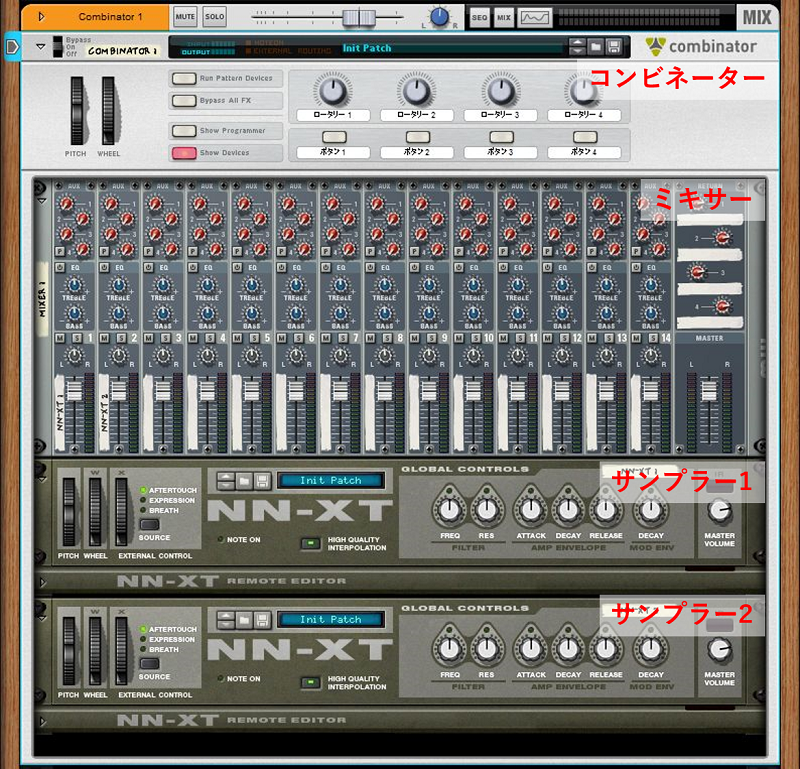Toggle the EQ power button on channel 8
Viewport: 800px width, 769px height.
pyautogui.click(x=370, y=267)
